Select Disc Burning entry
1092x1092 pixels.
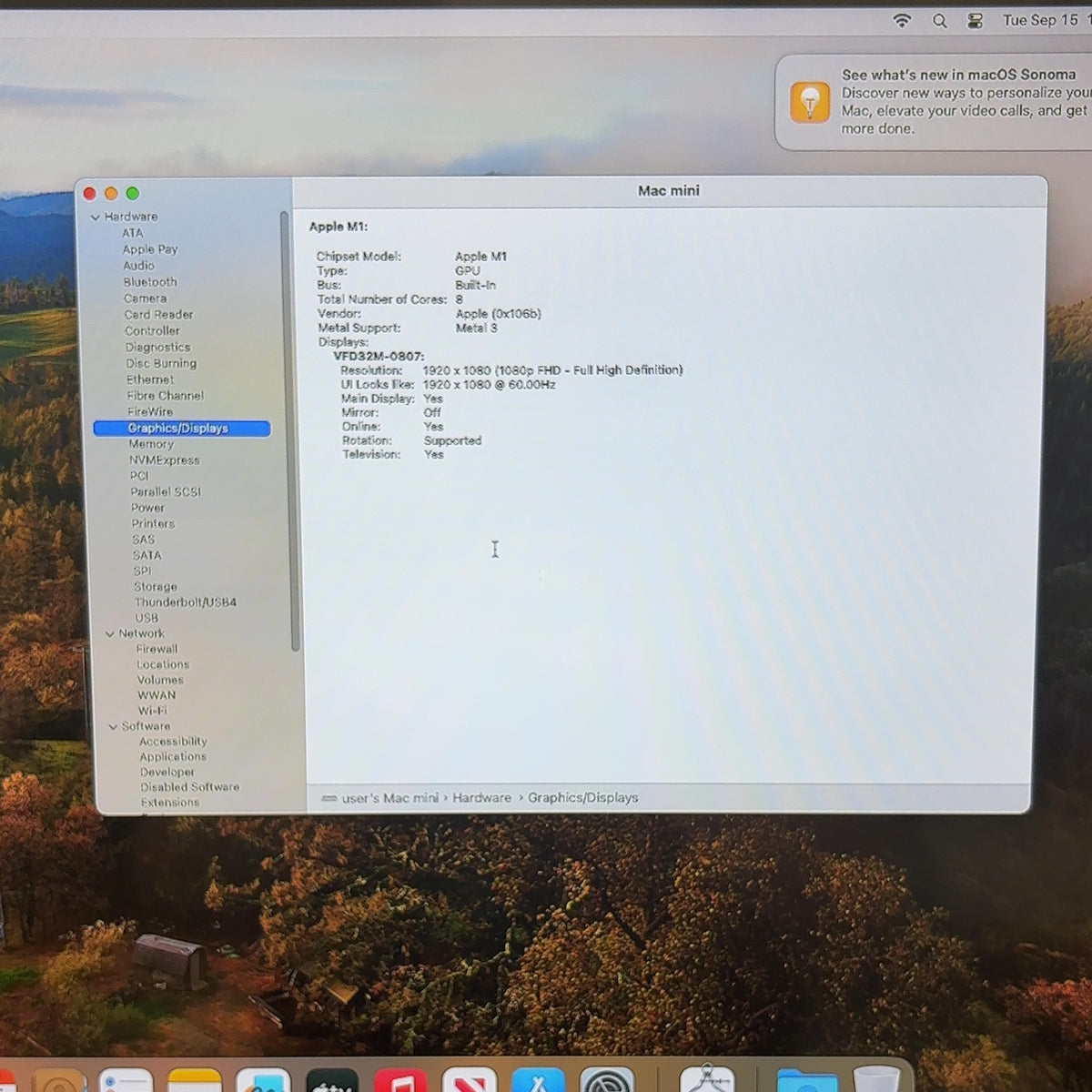[x=161, y=363]
